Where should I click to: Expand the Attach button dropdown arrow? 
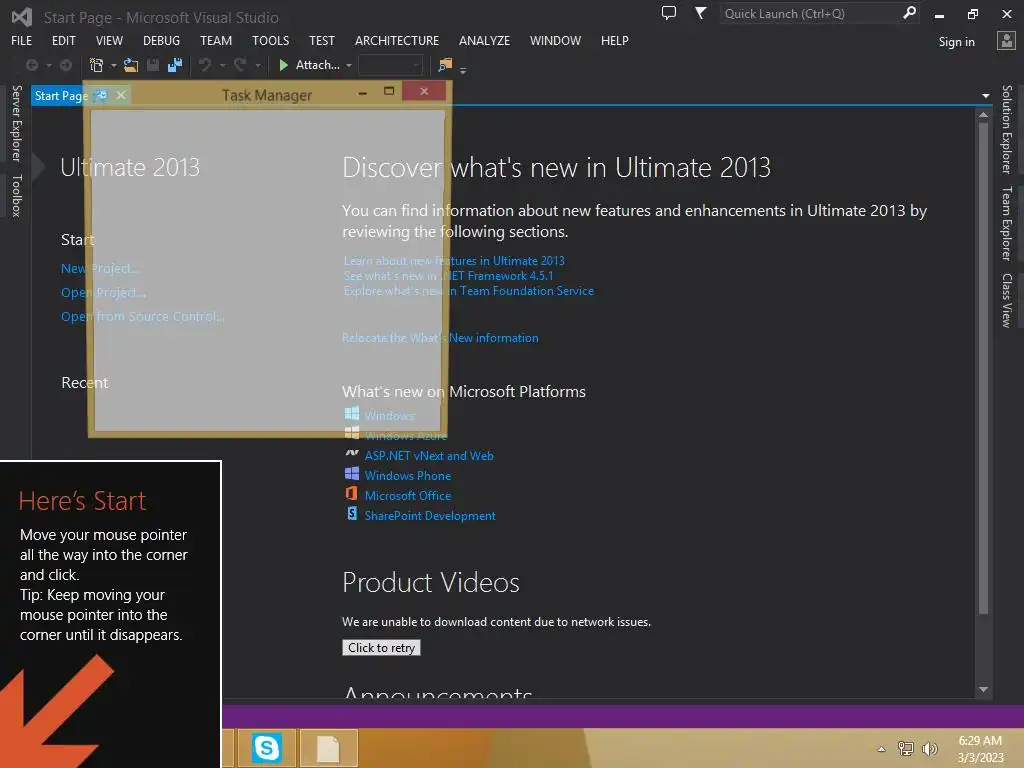(349, 65)
